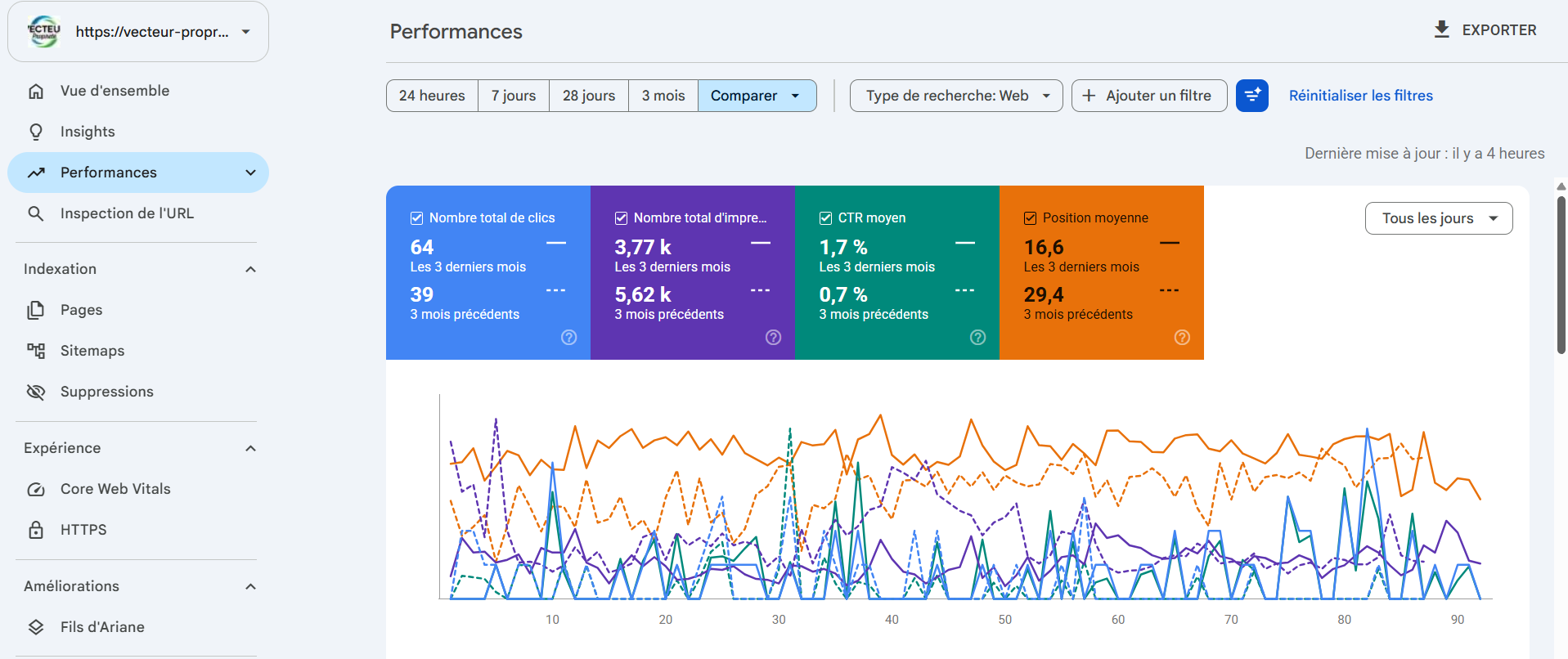Click the Ajouter un filtre button

point(1149,96)
